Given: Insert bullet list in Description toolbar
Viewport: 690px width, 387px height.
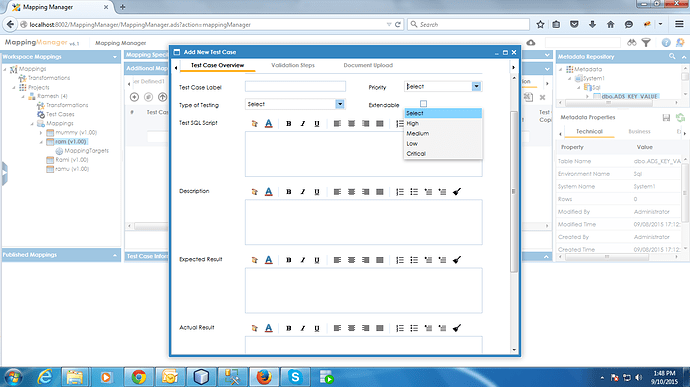Looking at the screenshot, I should [414, 192].
